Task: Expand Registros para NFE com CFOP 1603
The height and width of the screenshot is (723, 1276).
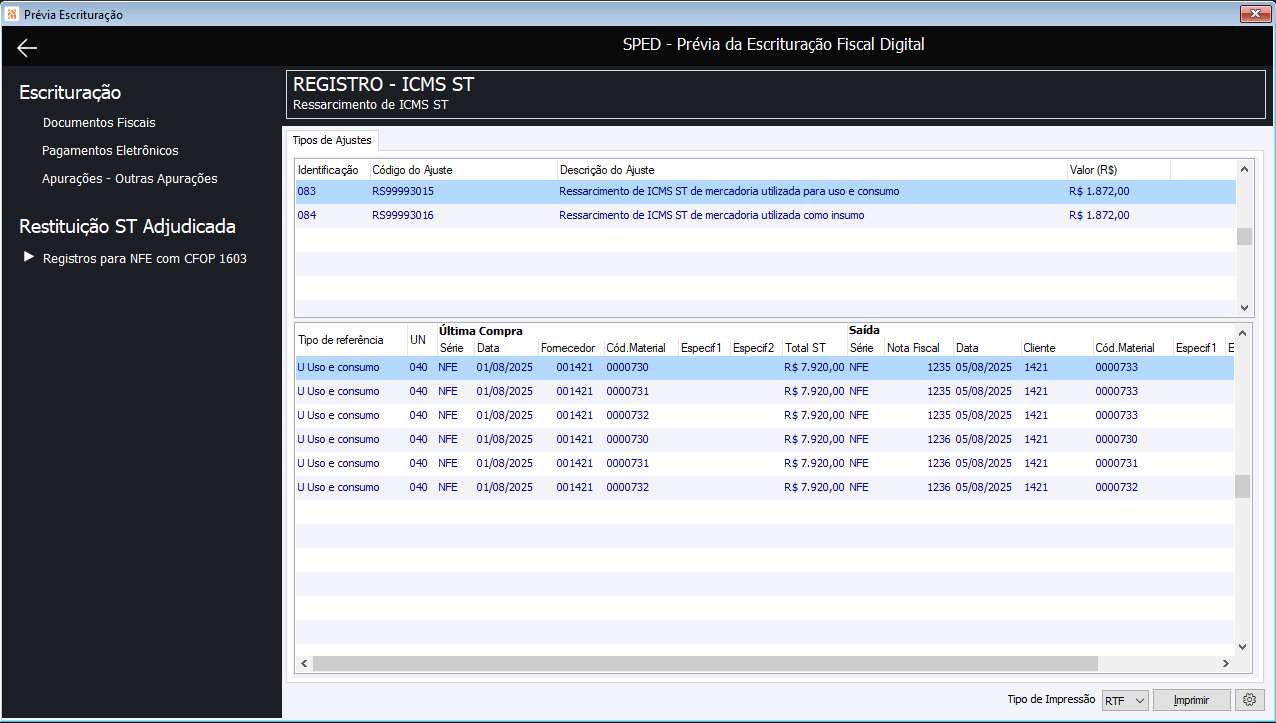Action: coord(29,257)
